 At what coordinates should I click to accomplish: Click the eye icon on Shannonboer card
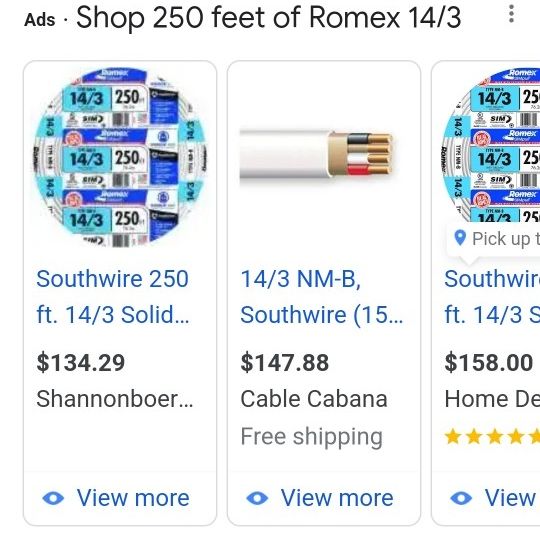coord(53,498)
